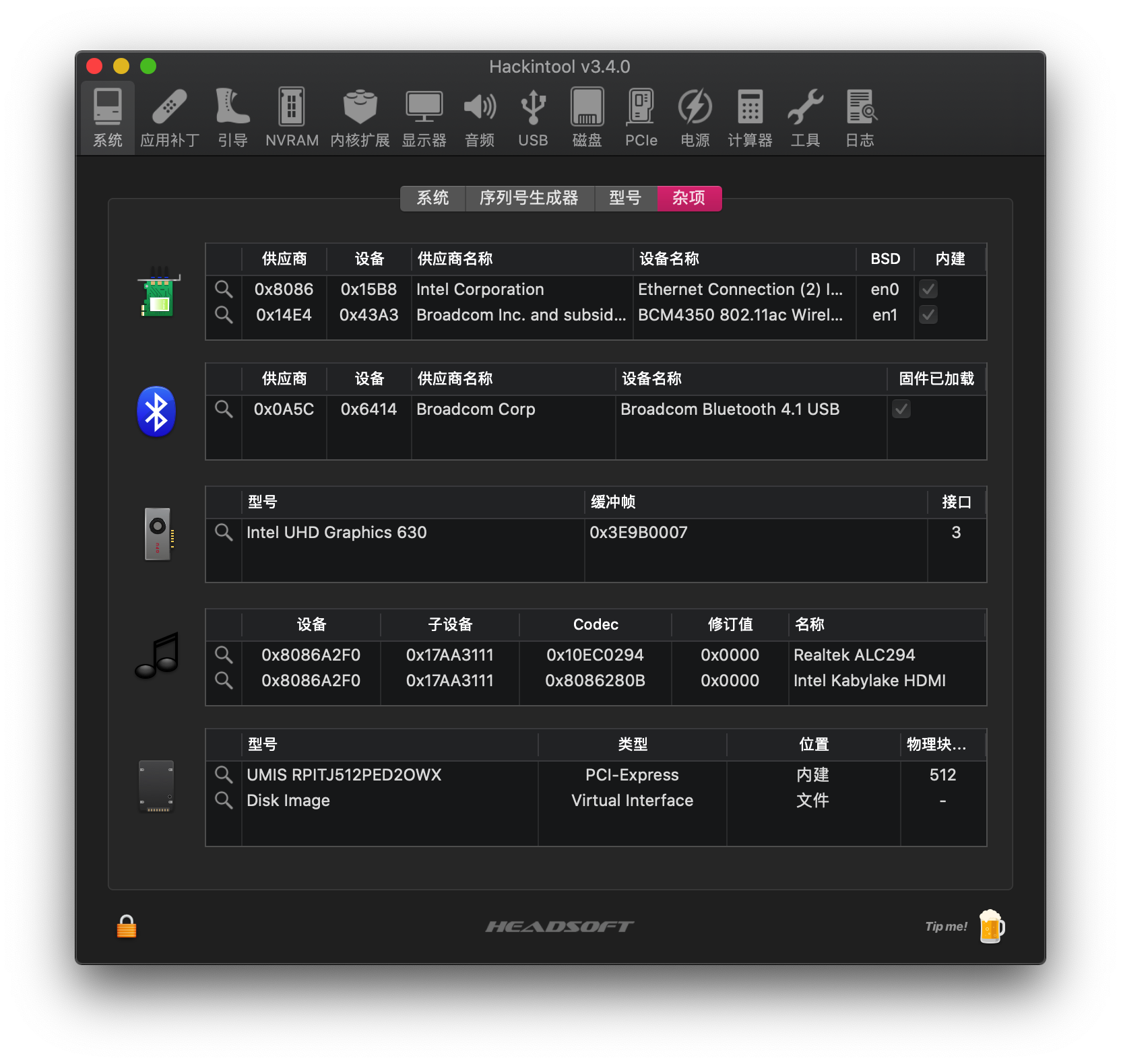1121x1064 pixels.
Task: Select the Virtual Interface type cell
Action: tap(633, 801)
